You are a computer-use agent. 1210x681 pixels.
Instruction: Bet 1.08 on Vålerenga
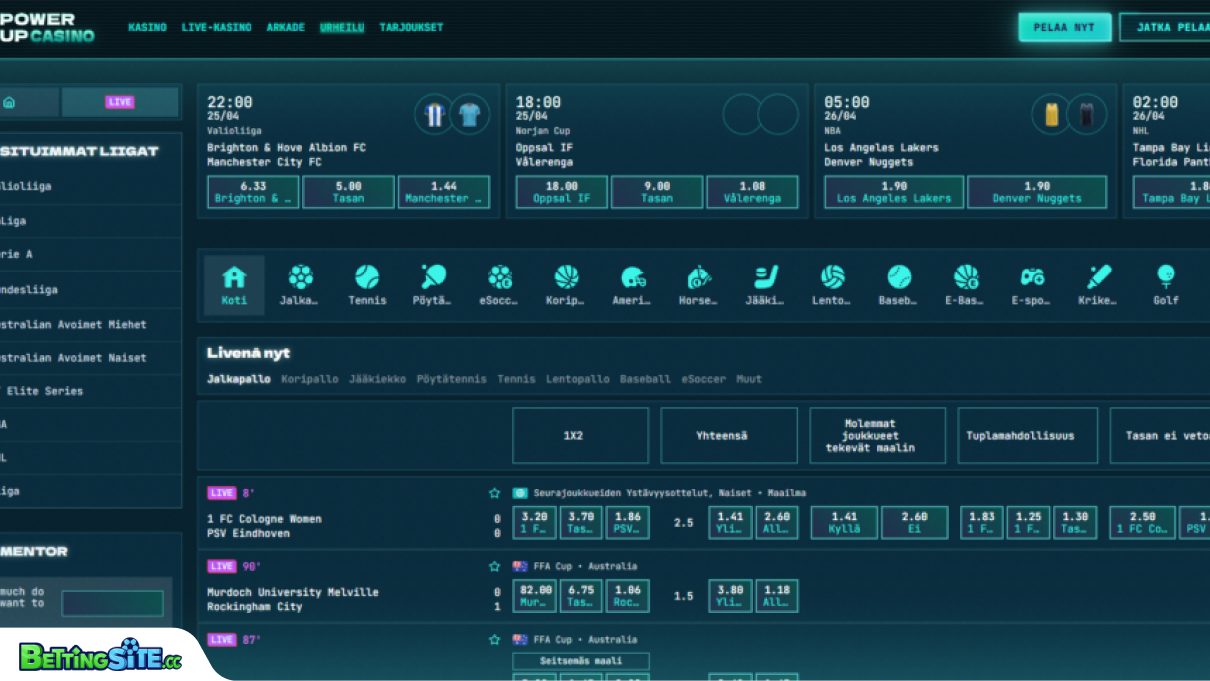pos(753,192)
